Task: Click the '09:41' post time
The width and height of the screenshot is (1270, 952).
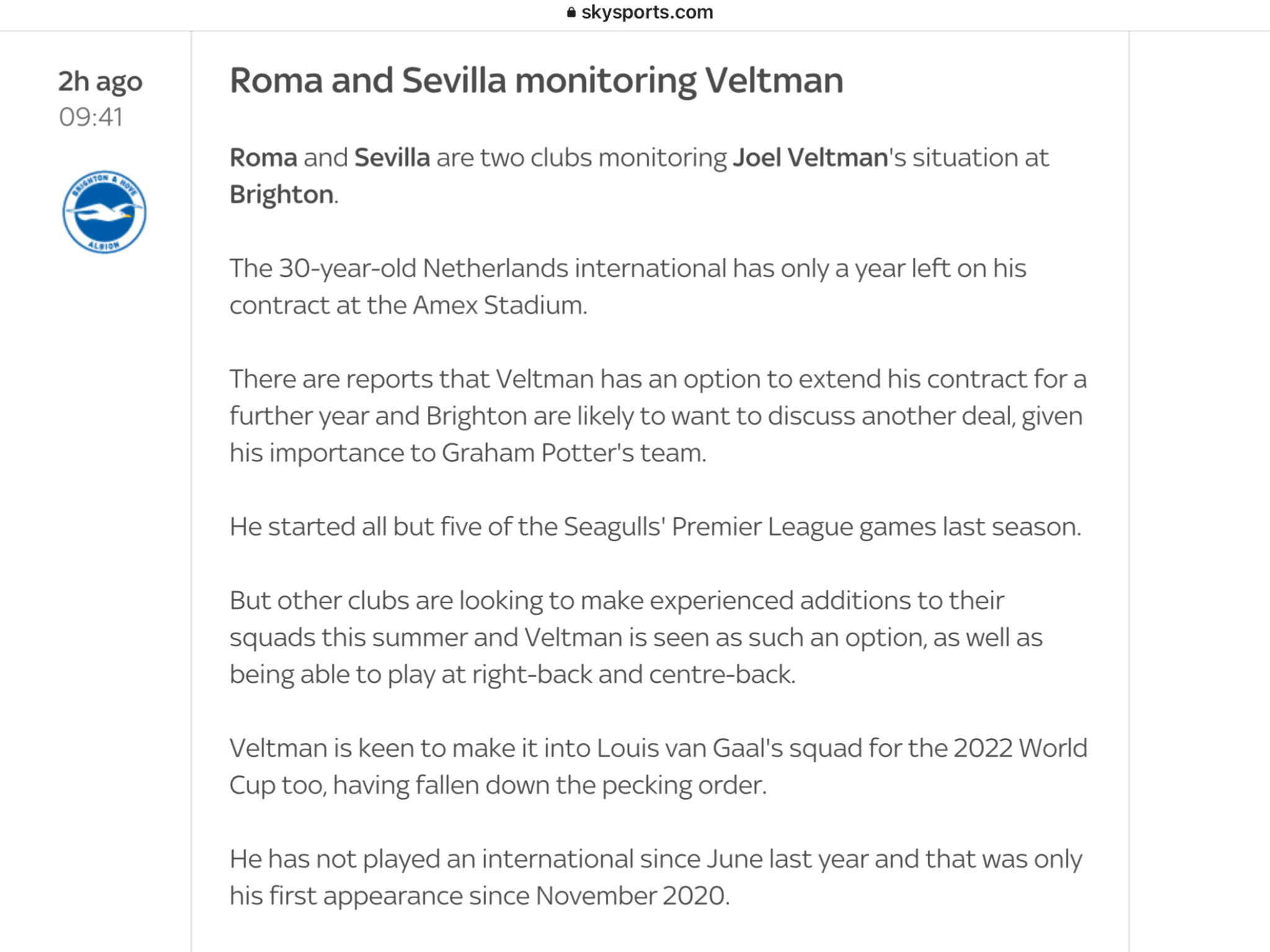Action: point(91,117)
